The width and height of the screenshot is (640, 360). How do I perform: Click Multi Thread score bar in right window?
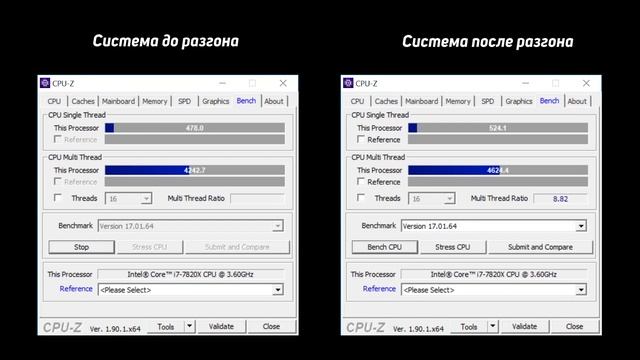[498, 170]
